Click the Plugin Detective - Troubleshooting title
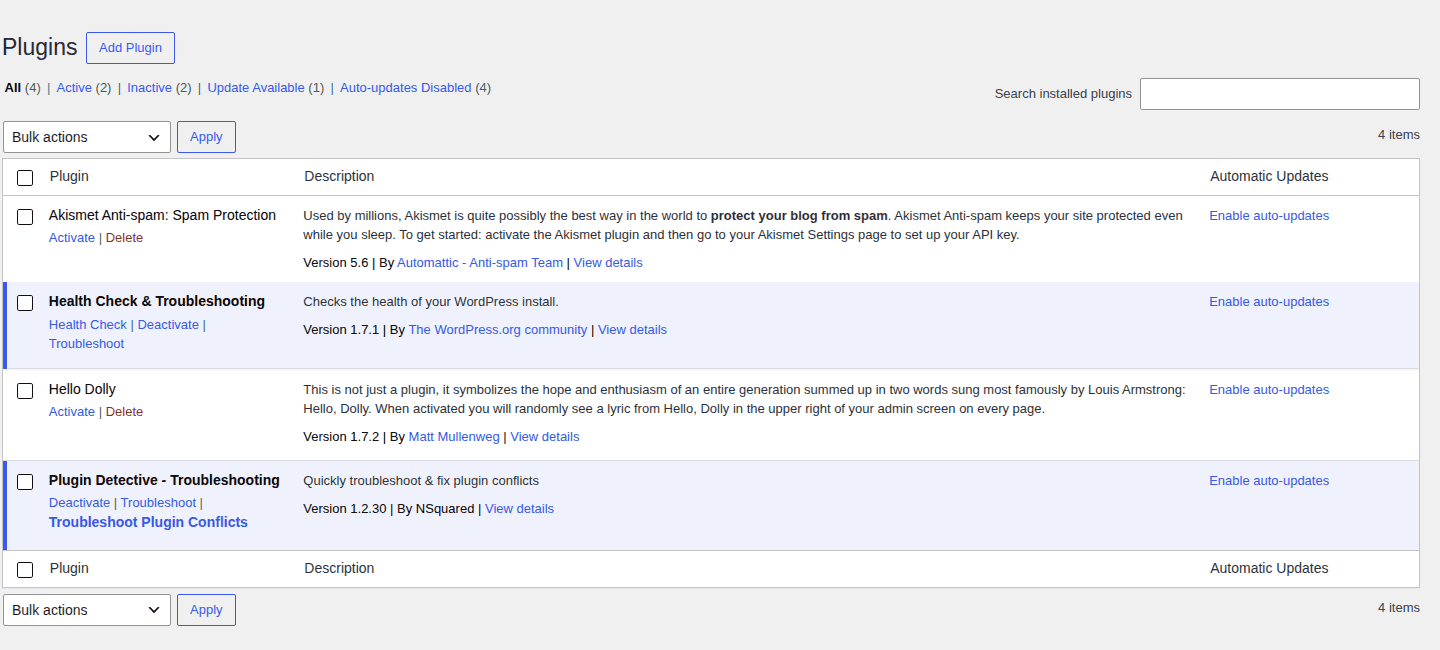The width and height of the screenshot is (1440, 650). tap(164, 481)
